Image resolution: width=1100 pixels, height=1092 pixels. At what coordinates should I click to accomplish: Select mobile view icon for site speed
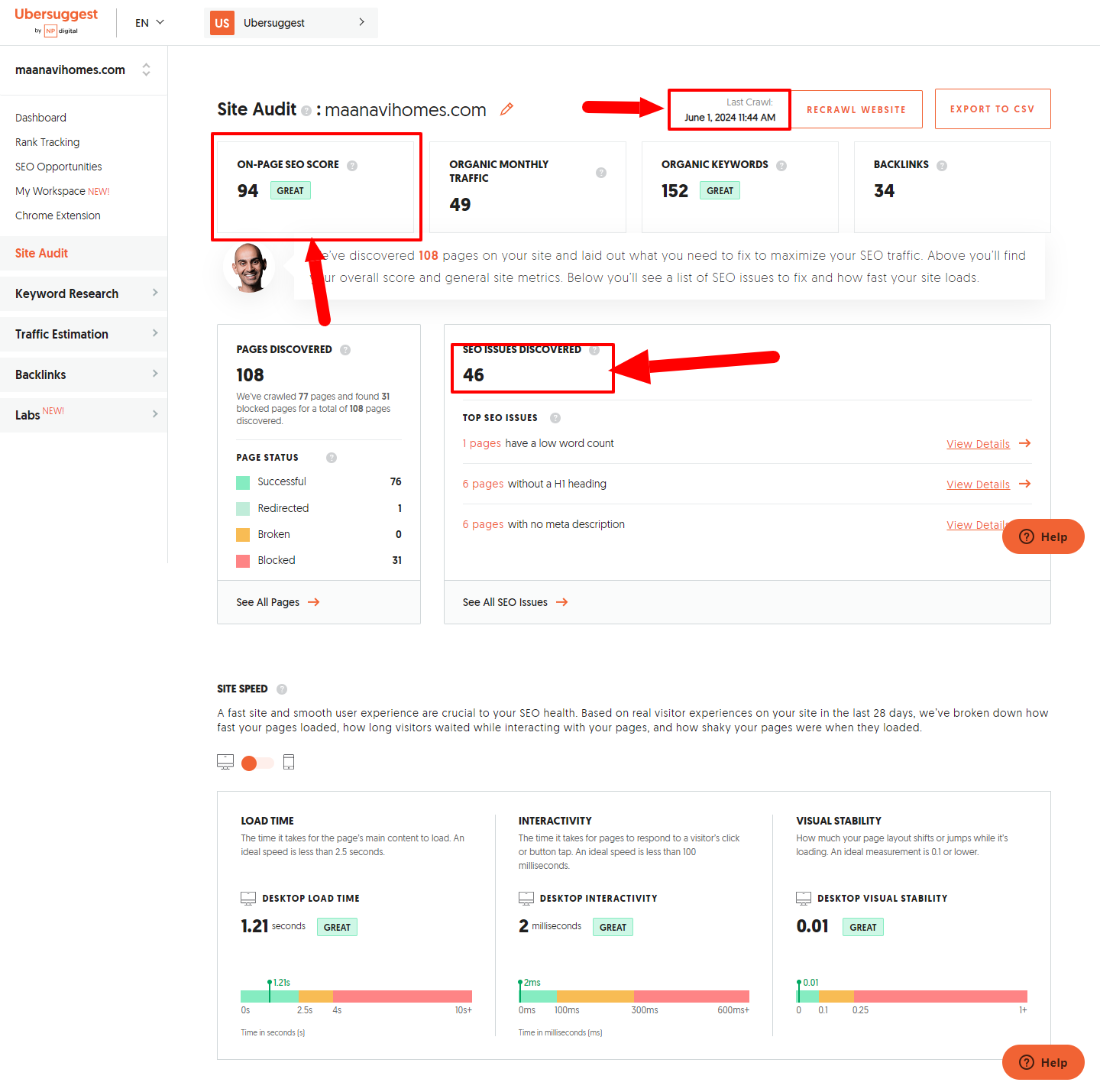(289, 762)
